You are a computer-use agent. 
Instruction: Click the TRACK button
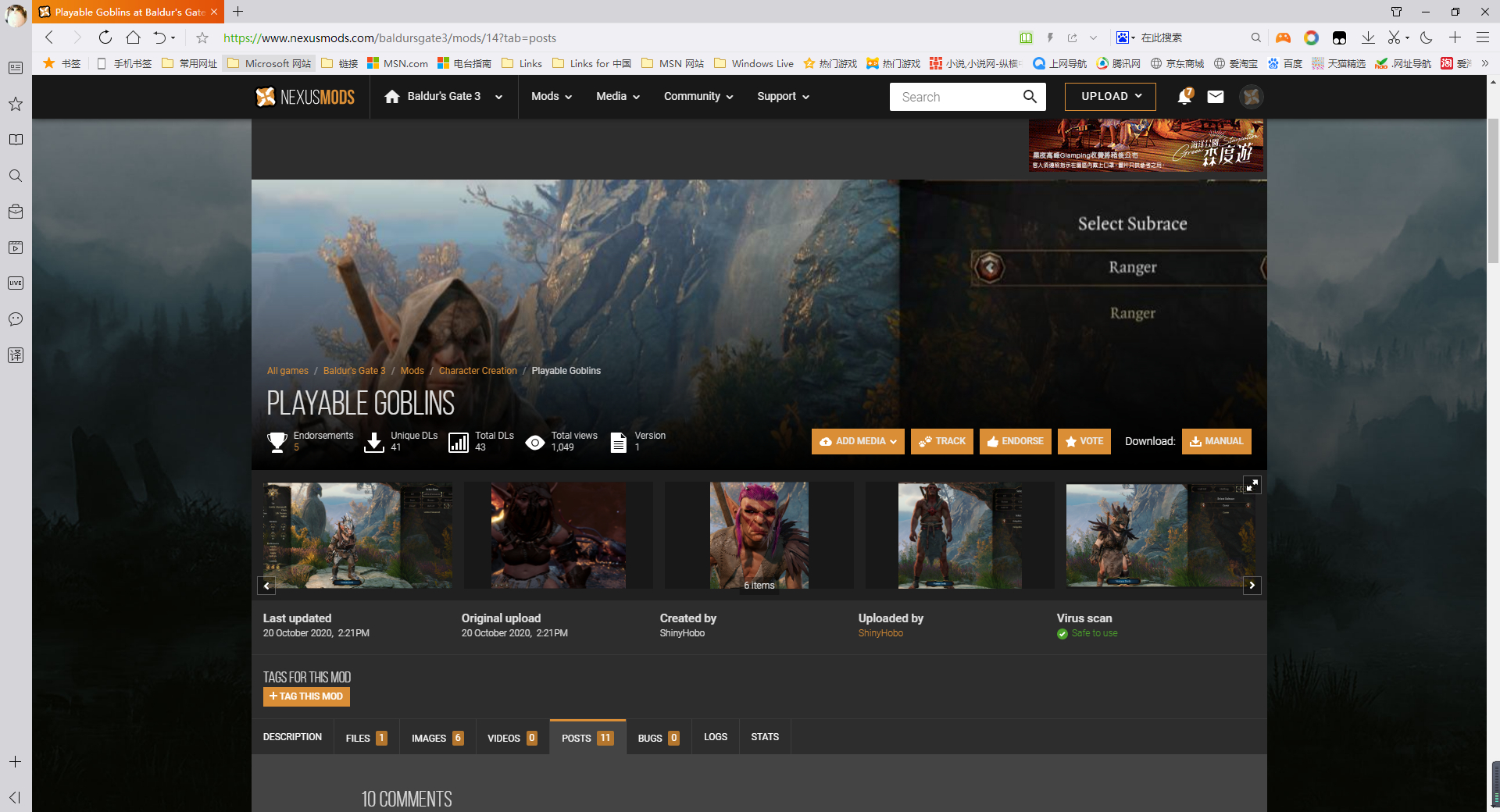tap(942, 441)
